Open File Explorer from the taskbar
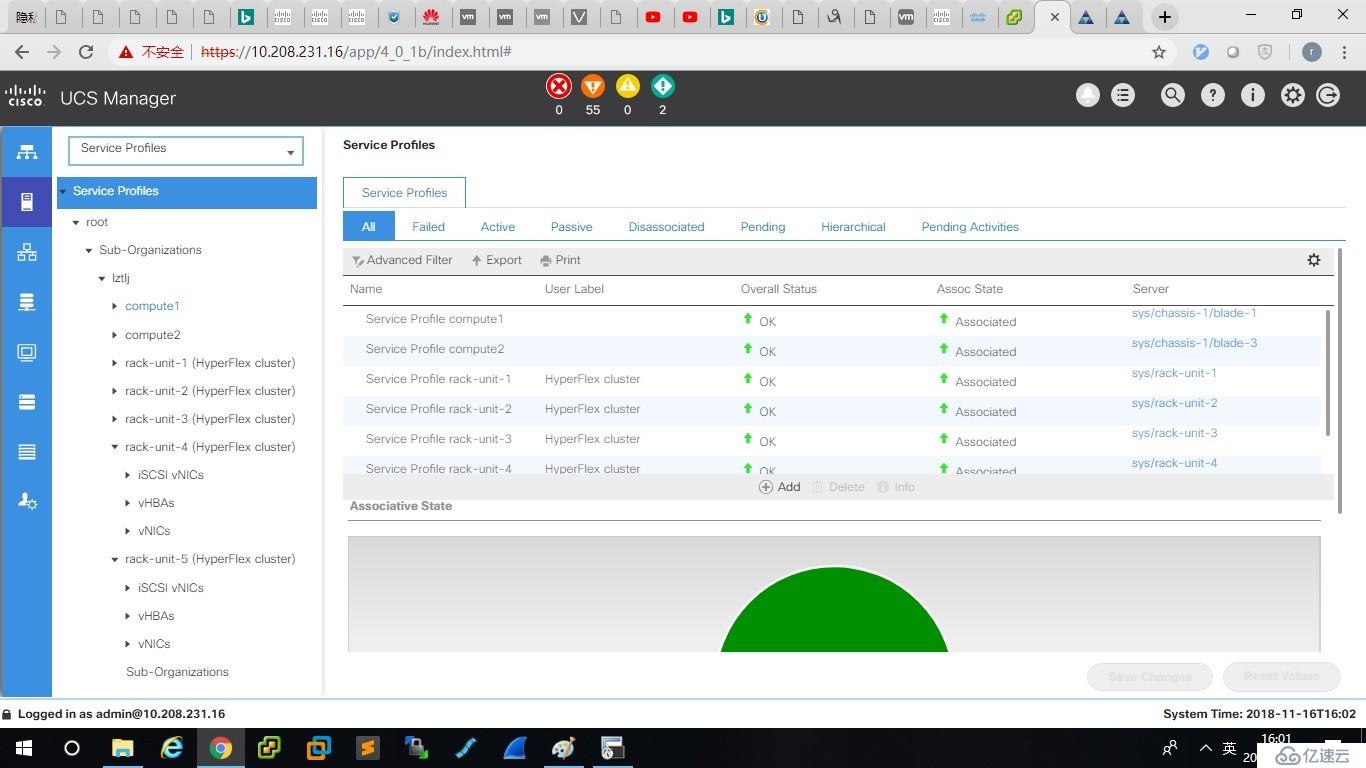Viewport: 1366px width, 768px height. point(122,748)
